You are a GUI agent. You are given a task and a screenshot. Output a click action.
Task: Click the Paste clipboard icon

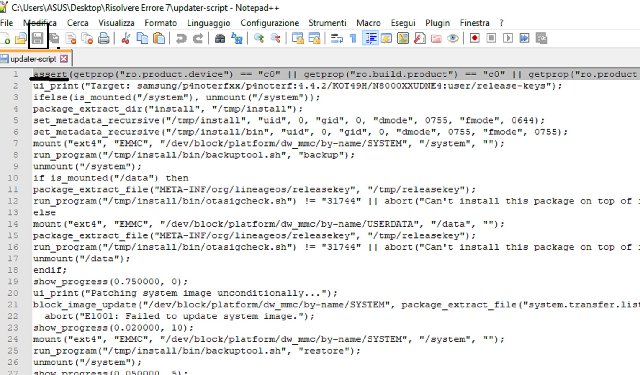pyautogui.click(x=159, y=39)
